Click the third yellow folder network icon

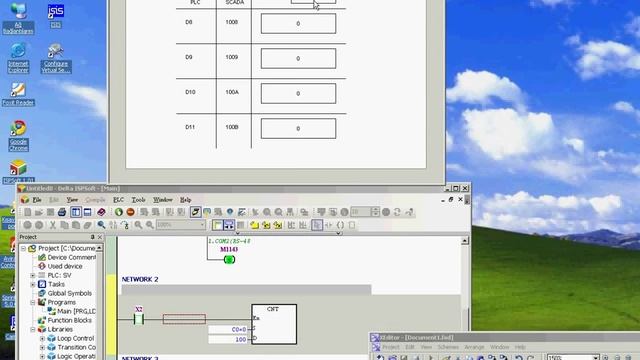point(278,225)
